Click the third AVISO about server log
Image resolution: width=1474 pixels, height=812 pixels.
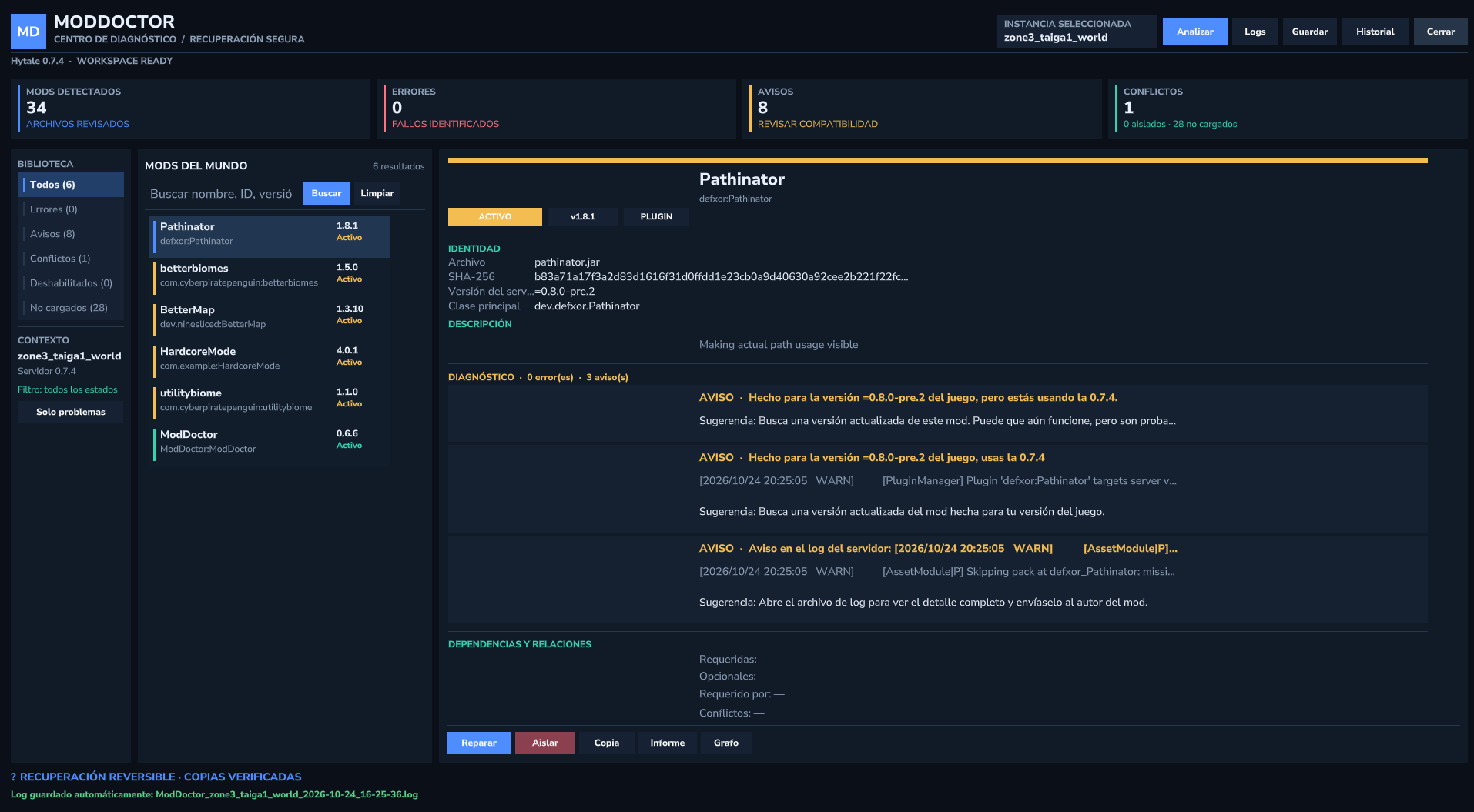click(938, 580)
